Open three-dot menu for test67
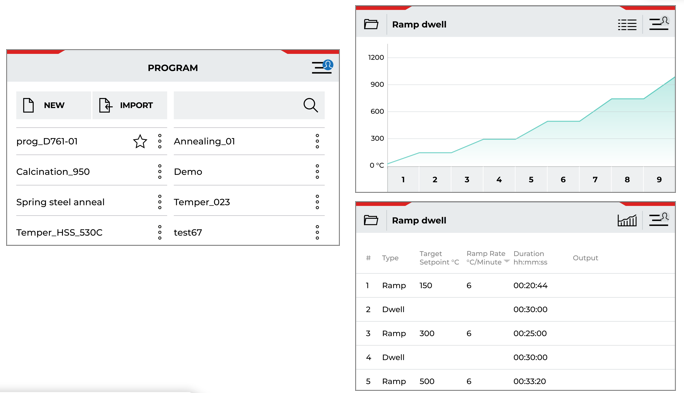The height and width of the screenshot is (393, 684). [317, 232]
